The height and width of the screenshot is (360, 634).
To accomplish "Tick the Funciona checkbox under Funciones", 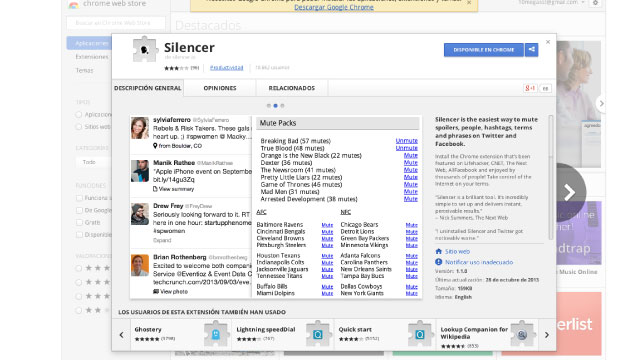I will coord(79,198).
